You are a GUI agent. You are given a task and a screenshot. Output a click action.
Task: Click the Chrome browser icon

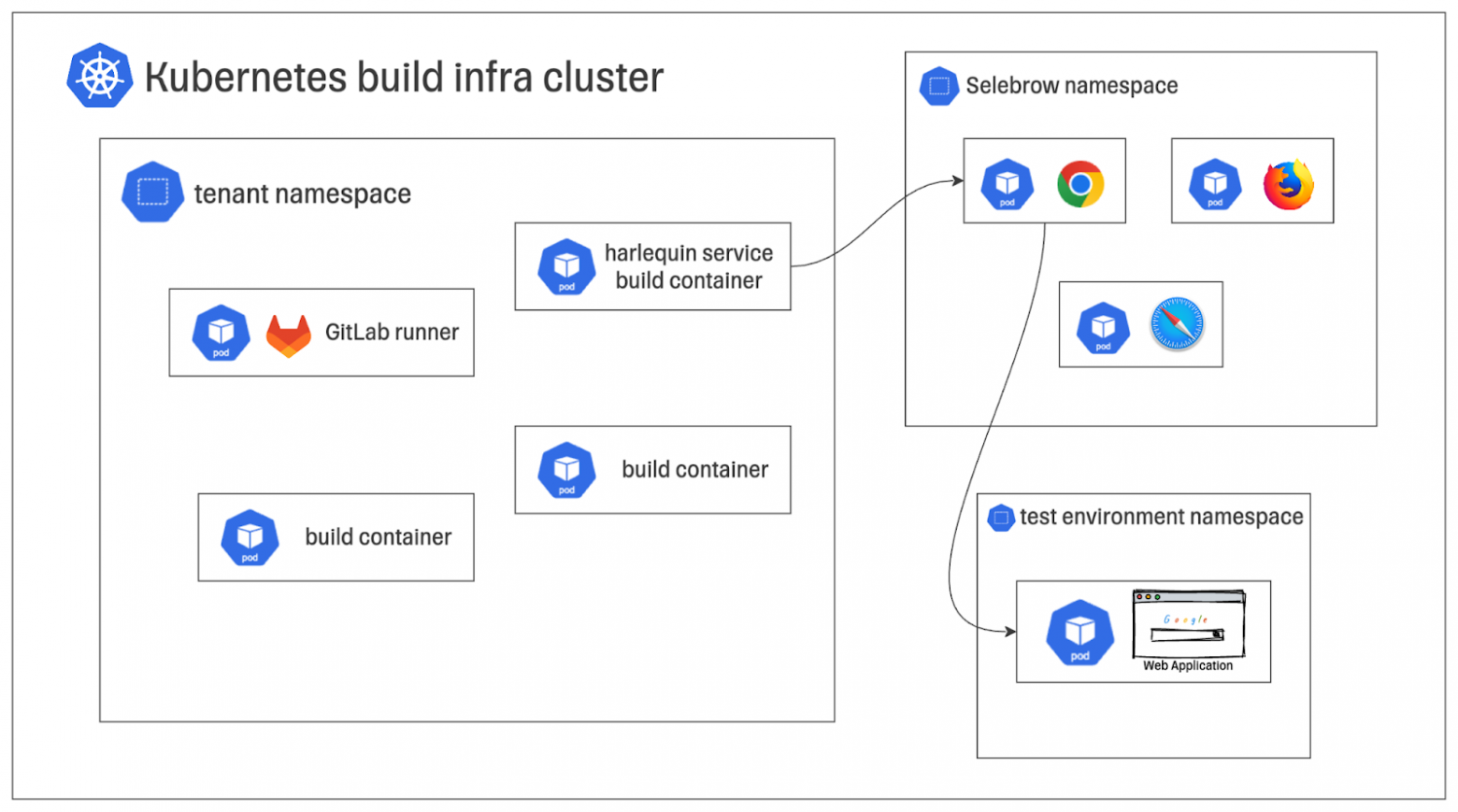click(x=1080, y=184)
